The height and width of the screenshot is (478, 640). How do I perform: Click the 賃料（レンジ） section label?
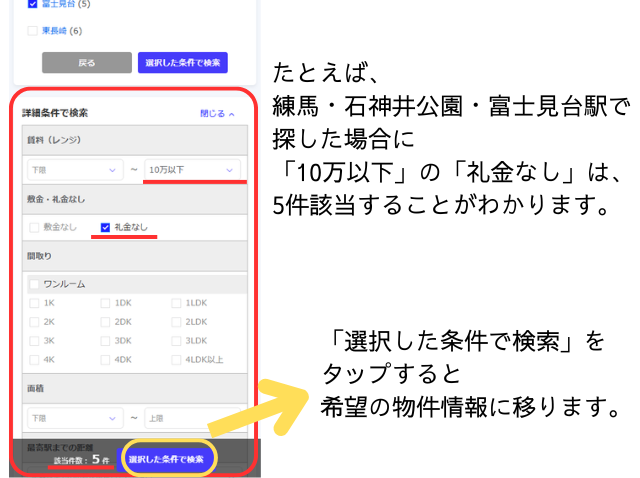click(54, 140)
